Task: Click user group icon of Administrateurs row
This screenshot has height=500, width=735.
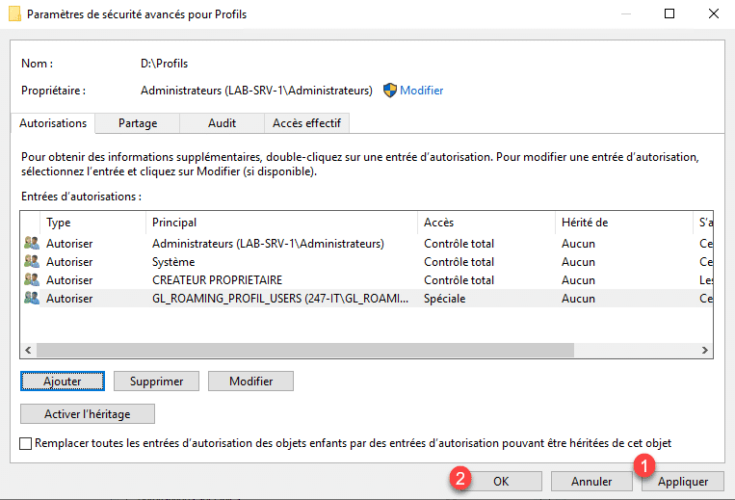Action: (32, 243)
